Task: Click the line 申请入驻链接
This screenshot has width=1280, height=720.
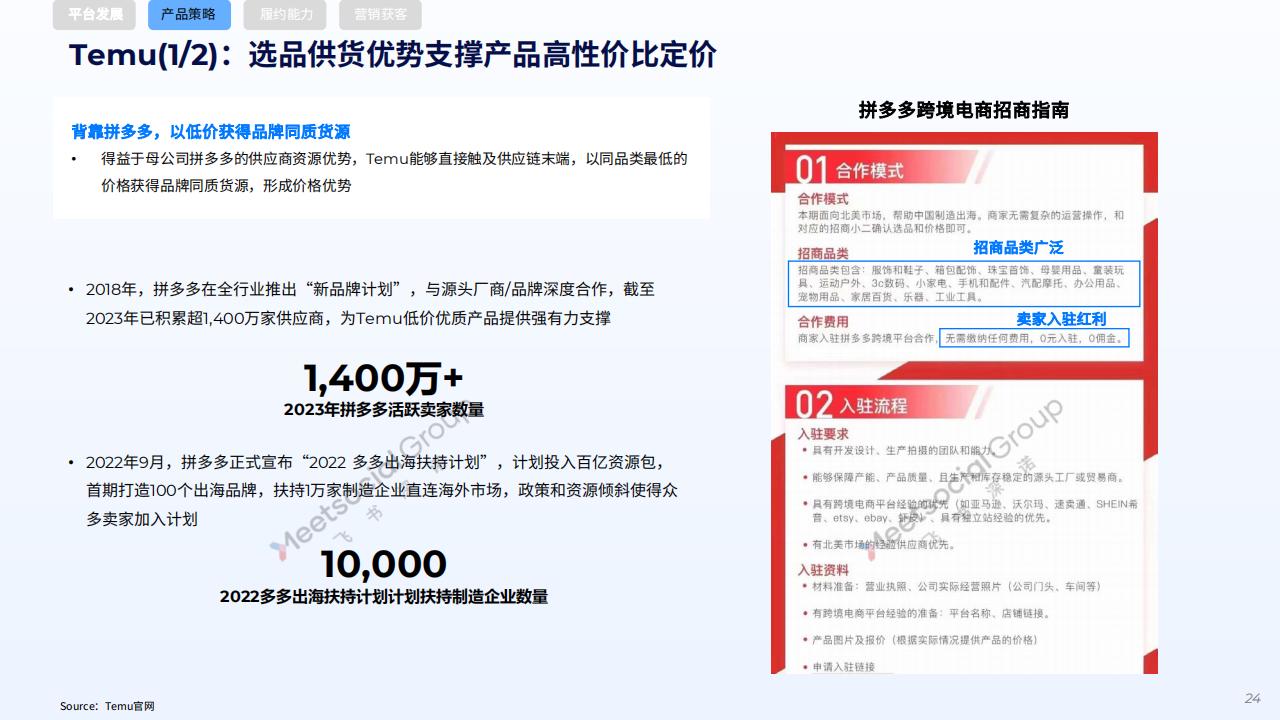Action: tap(843, 667)
